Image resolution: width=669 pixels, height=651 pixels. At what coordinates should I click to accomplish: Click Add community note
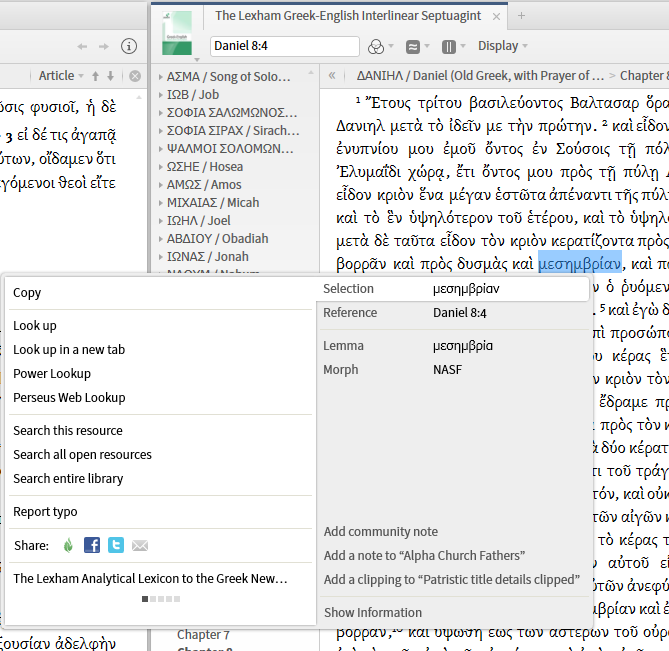point(381,532)
